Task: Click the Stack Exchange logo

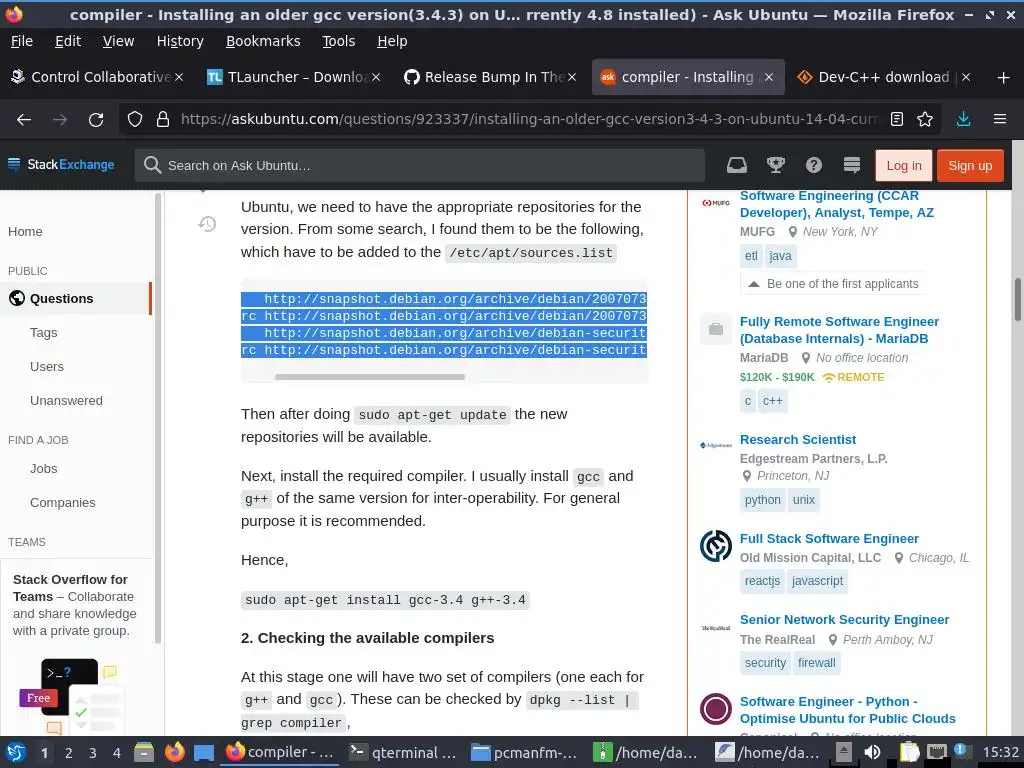Action: coord(61,165)
